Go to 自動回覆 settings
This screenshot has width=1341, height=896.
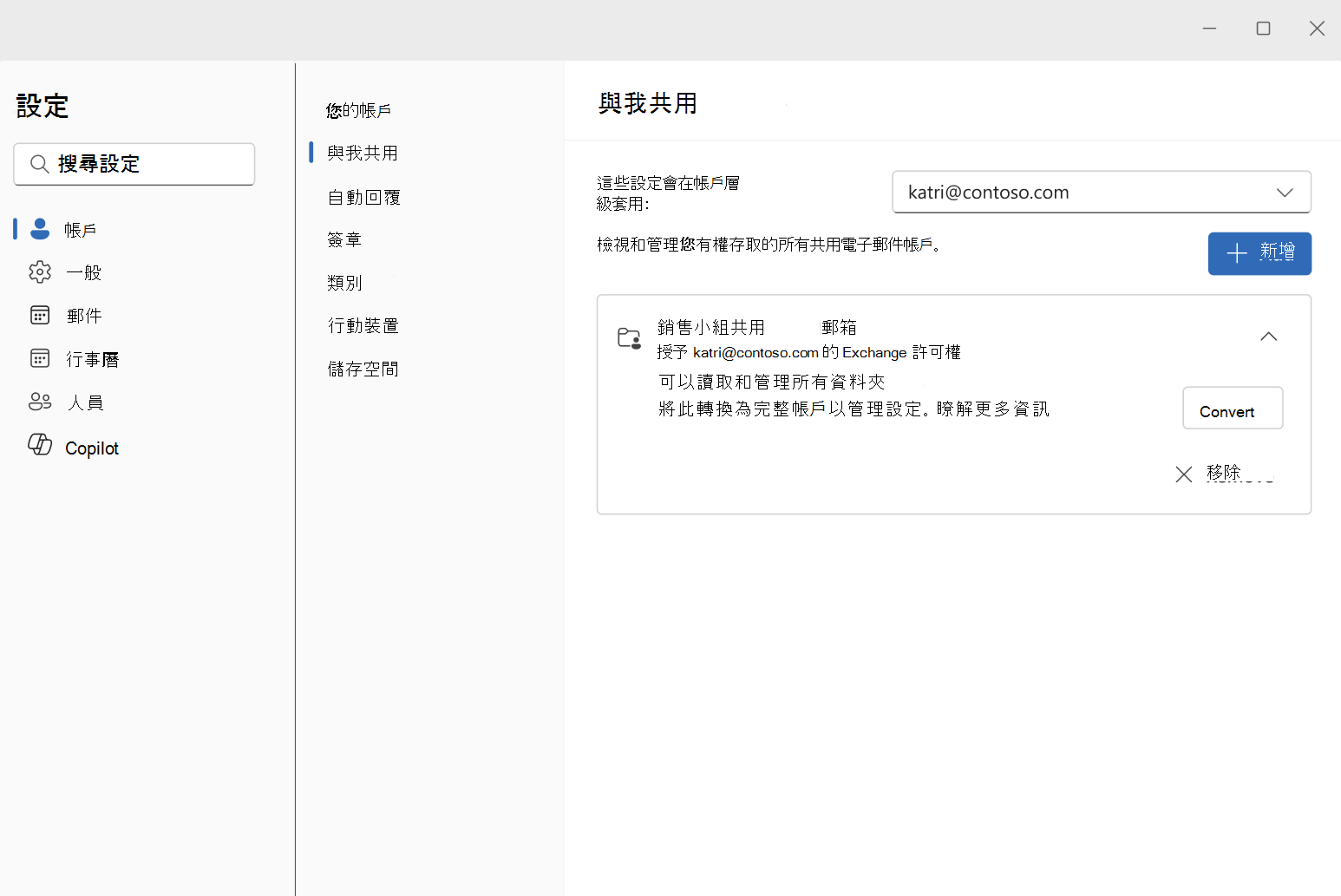[364, 197]
